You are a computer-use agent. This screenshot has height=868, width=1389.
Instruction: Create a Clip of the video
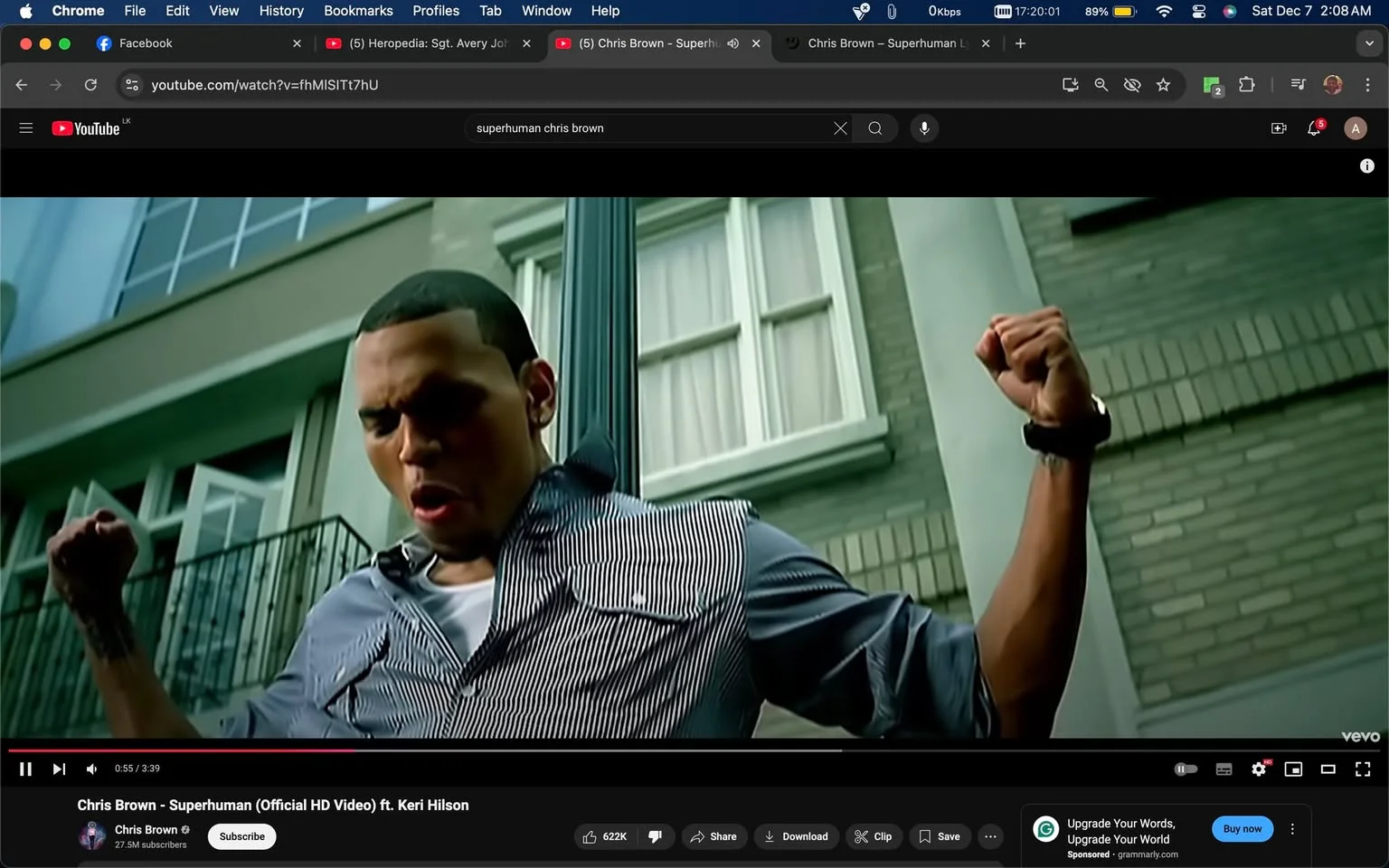[874, 836]
